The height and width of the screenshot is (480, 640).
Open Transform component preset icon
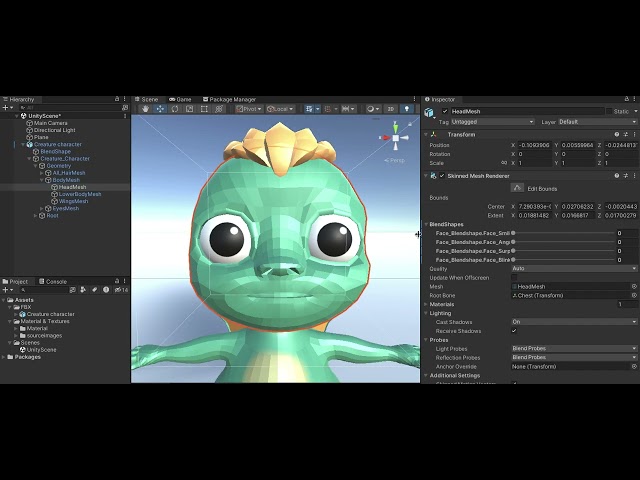point(626,134)
